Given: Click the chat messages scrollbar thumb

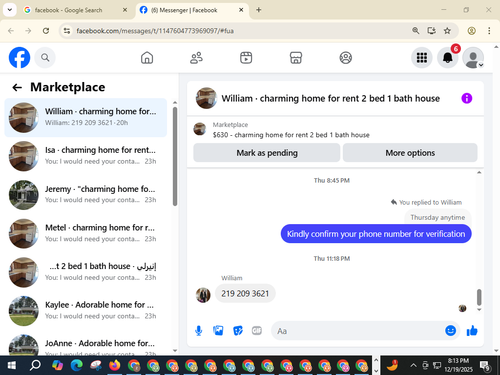Looking at the screenshot, I should click(479, 297).
